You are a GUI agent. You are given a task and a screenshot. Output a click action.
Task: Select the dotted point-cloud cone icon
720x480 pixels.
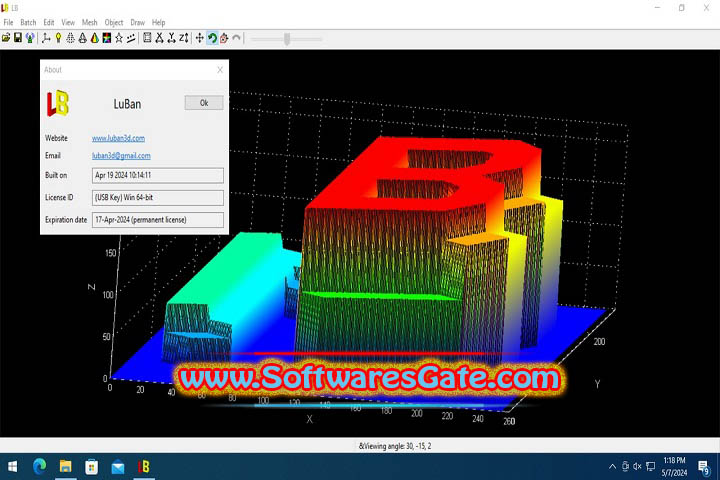coord(70,38)
